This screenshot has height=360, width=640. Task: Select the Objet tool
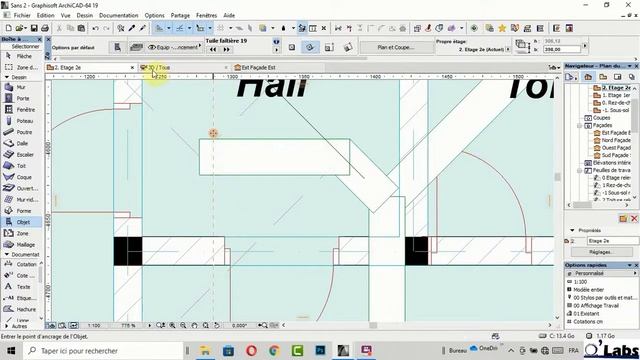tap(21, 222)
